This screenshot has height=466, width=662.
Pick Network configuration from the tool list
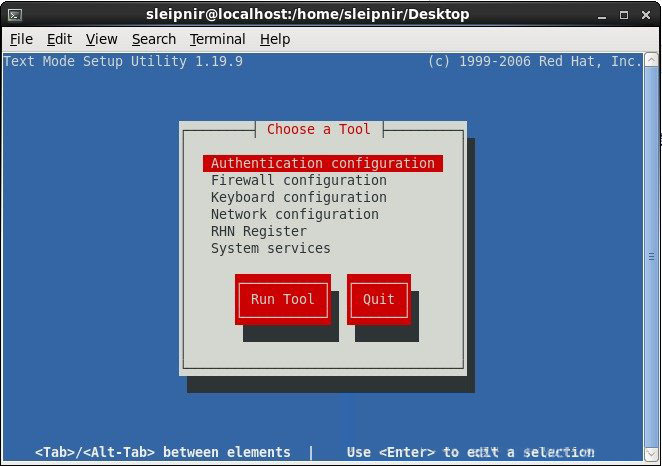pyautogui.click(x=294, y=214)
